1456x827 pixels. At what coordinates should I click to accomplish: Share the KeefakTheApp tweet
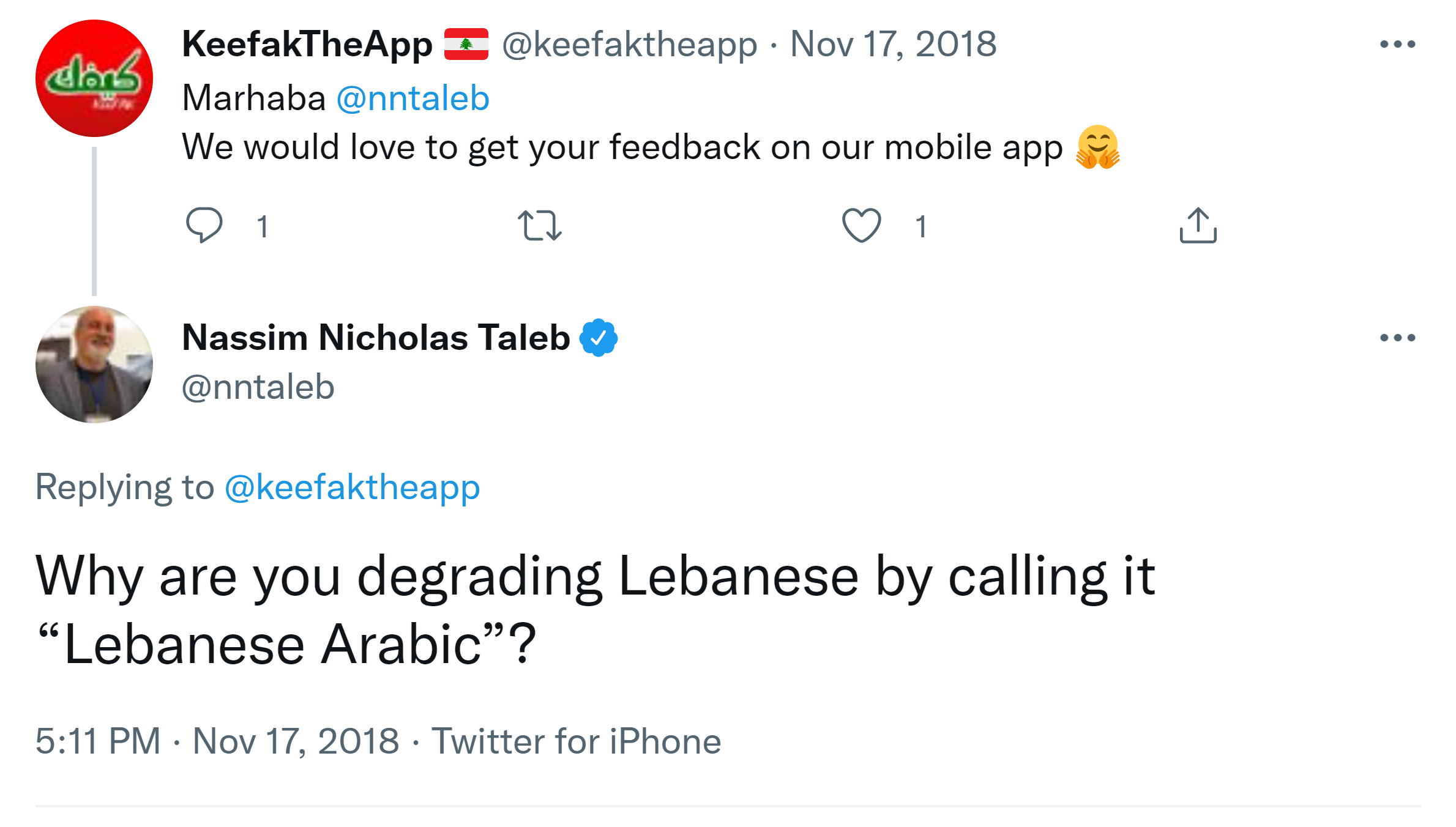(1198, 225)
